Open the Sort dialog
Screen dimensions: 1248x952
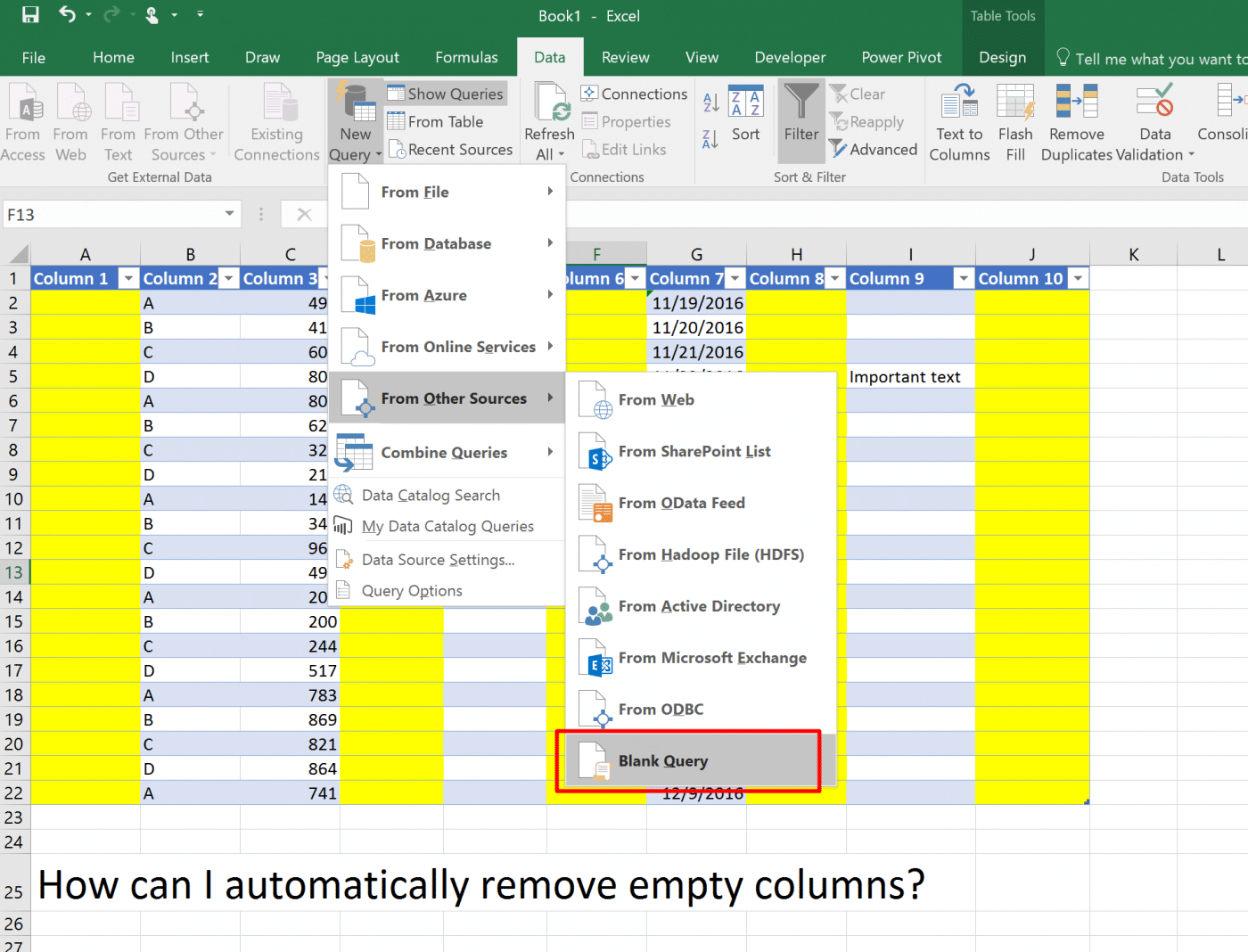[x=746, y=114]
